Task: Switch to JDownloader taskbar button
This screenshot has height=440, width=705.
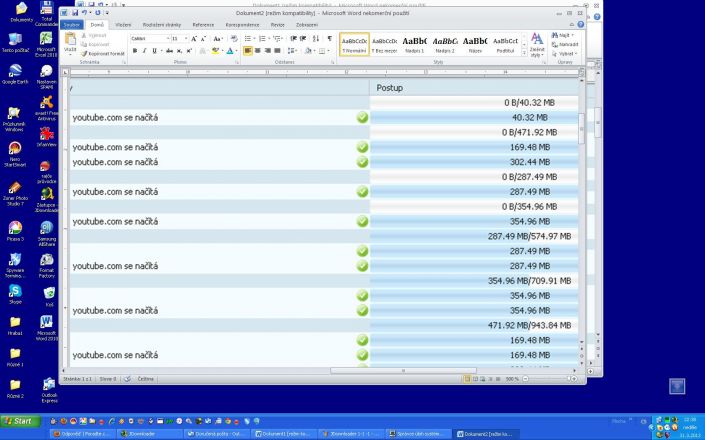Action: click(149, 434)
